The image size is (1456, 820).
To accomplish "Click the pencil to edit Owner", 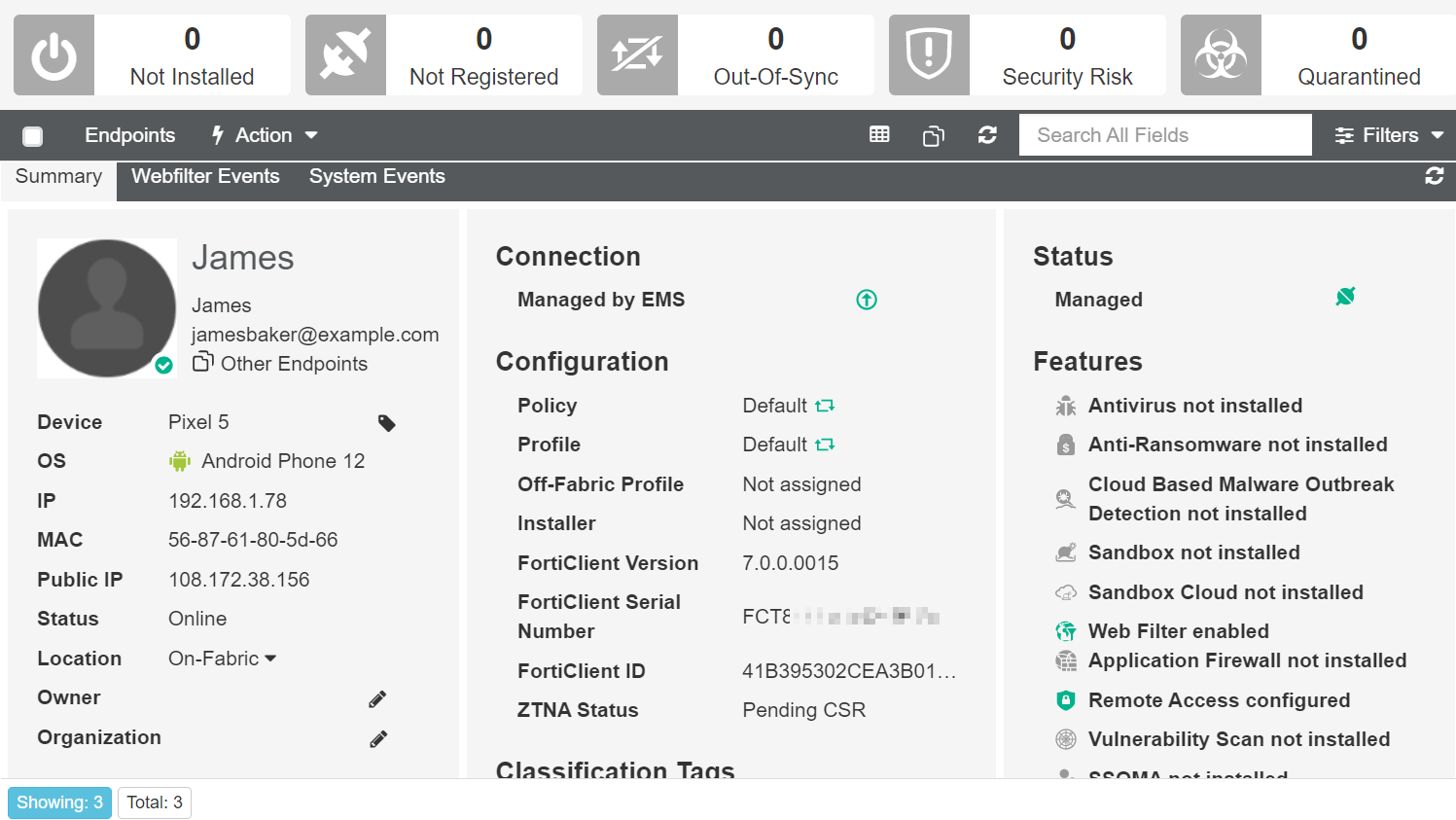I will pyautogui.click(x=377, y=698).
